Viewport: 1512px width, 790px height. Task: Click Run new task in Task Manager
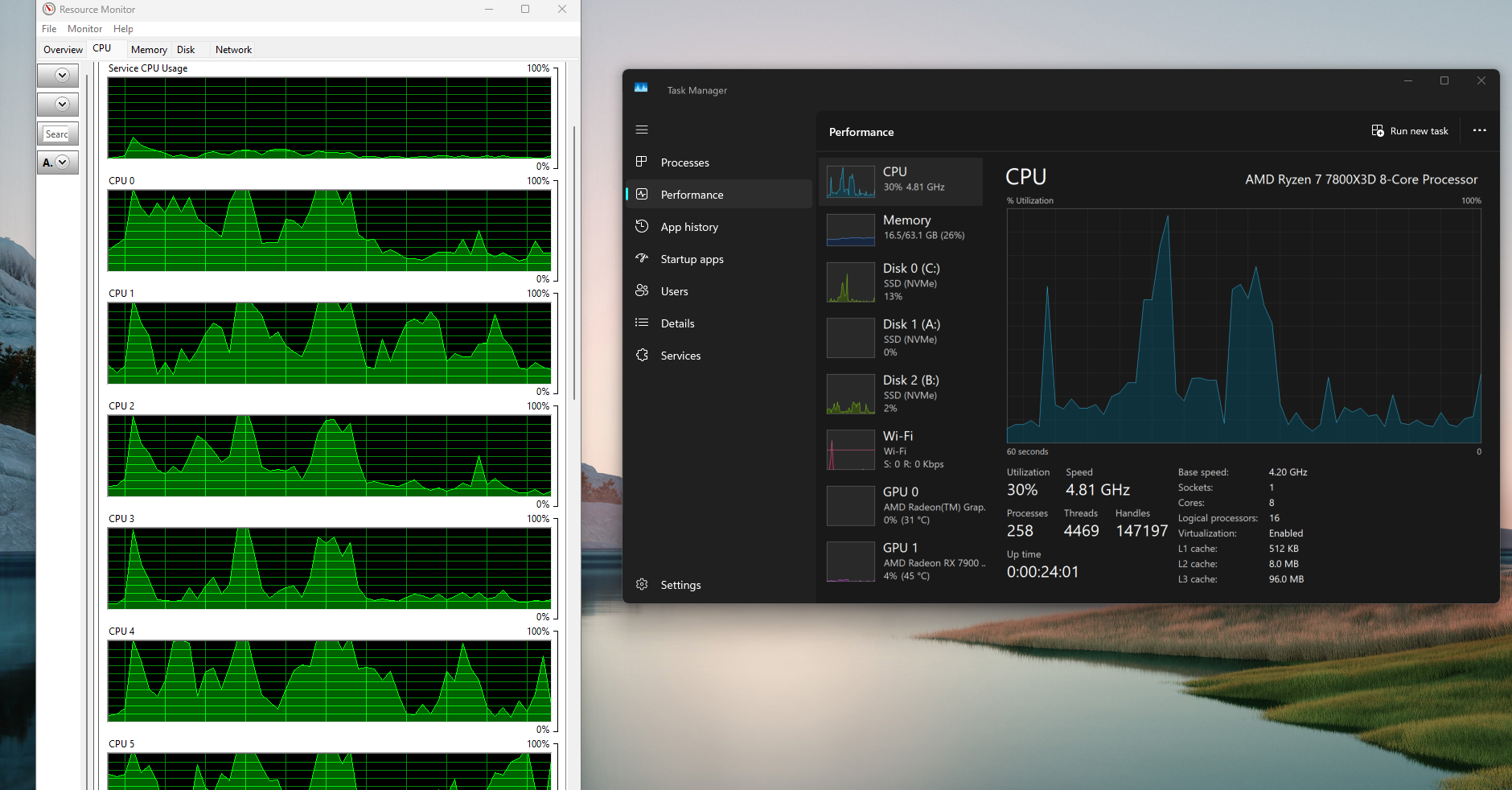click(1410, 131)
